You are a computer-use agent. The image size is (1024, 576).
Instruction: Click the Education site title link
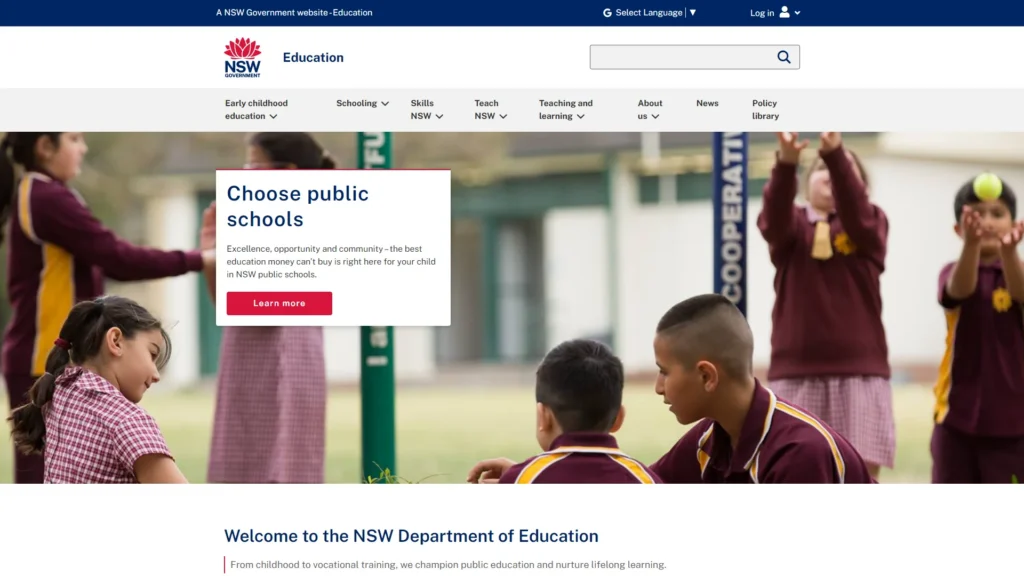click(313, 57)
